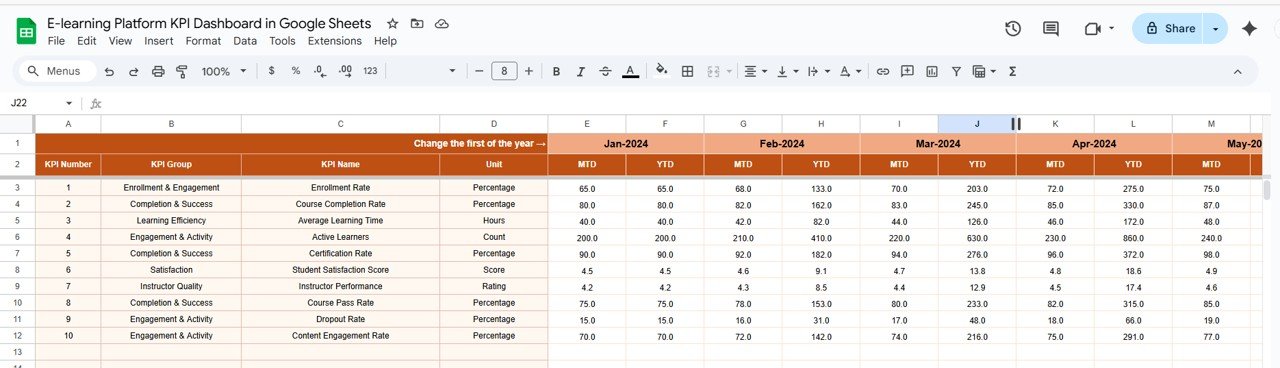
Task: Open the comments panel icon
Action: (1051, 29)
